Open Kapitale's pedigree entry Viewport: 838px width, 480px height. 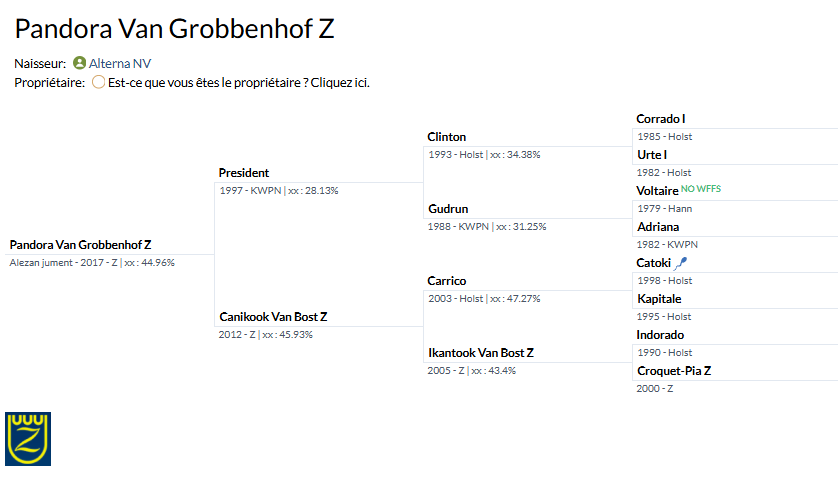coord(660,299)
